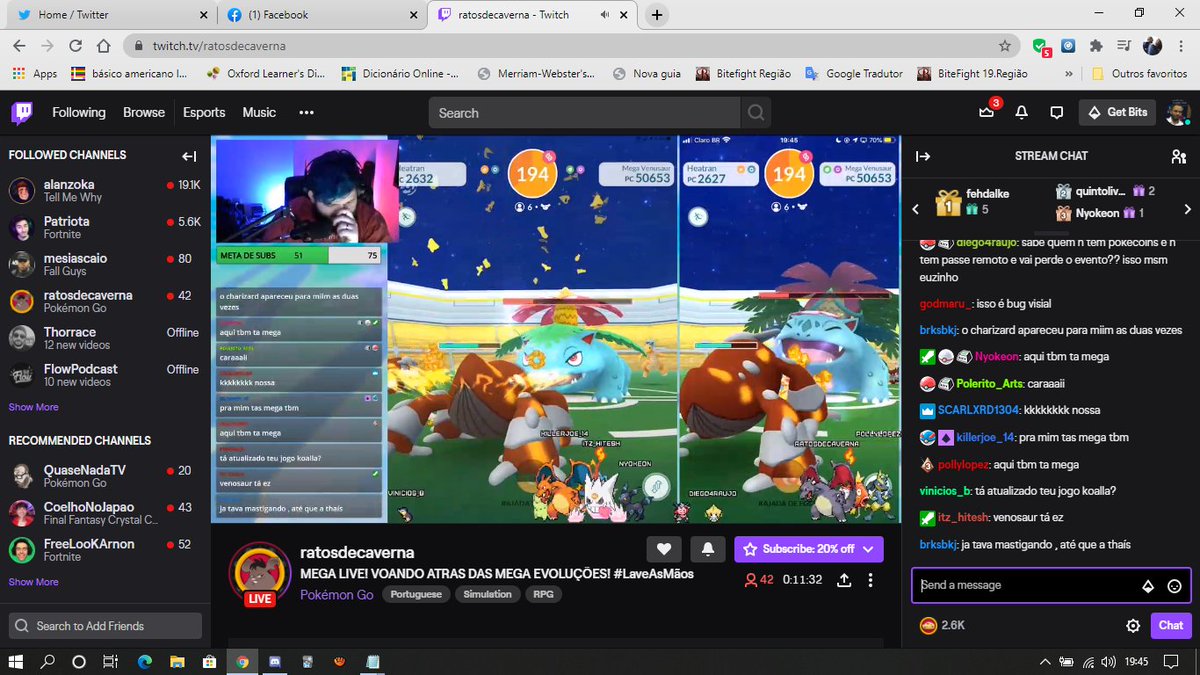Show hidden system tray icons chevron
Image resolution: width=1200 pixels, height=675 pixels.
[x=1045, y=661]
